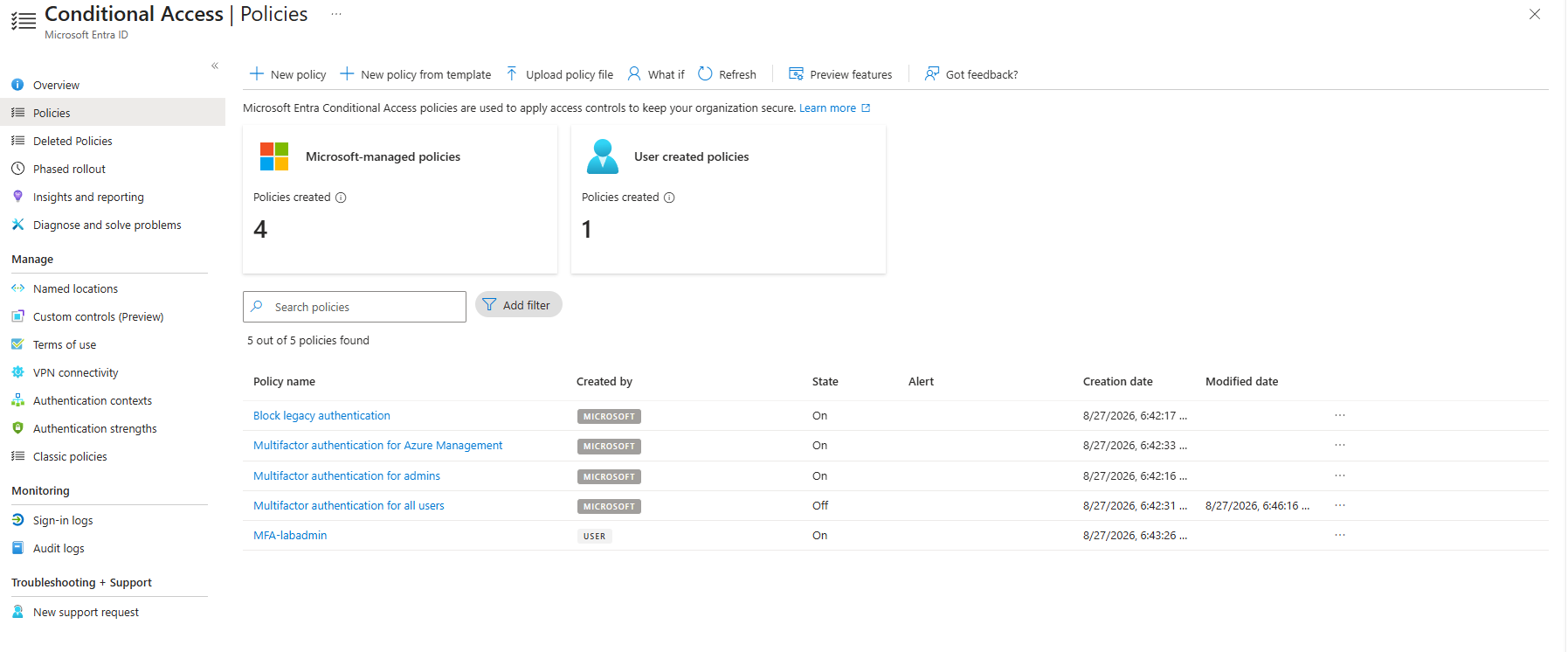Image resolution: width=1568 pixels, height=652 pixels.
Task: Click the Off state of Multifactor authentication for all users
Action: [x=820, y=506]
